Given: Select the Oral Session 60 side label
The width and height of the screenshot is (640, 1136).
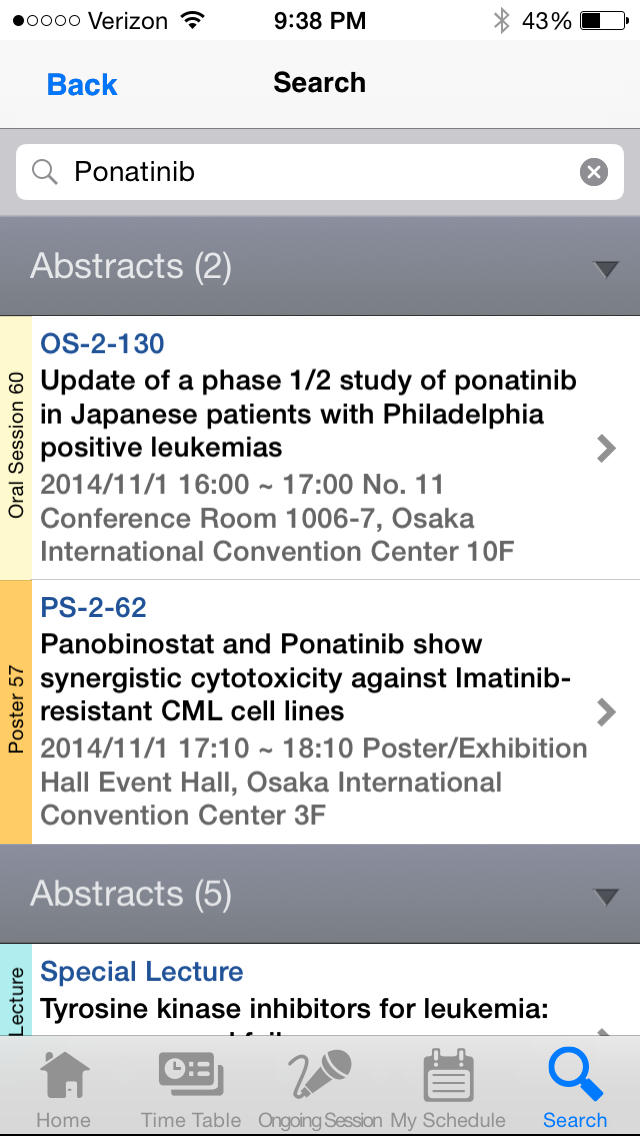Looking at the screenshot, I should [x=16, y=448].
